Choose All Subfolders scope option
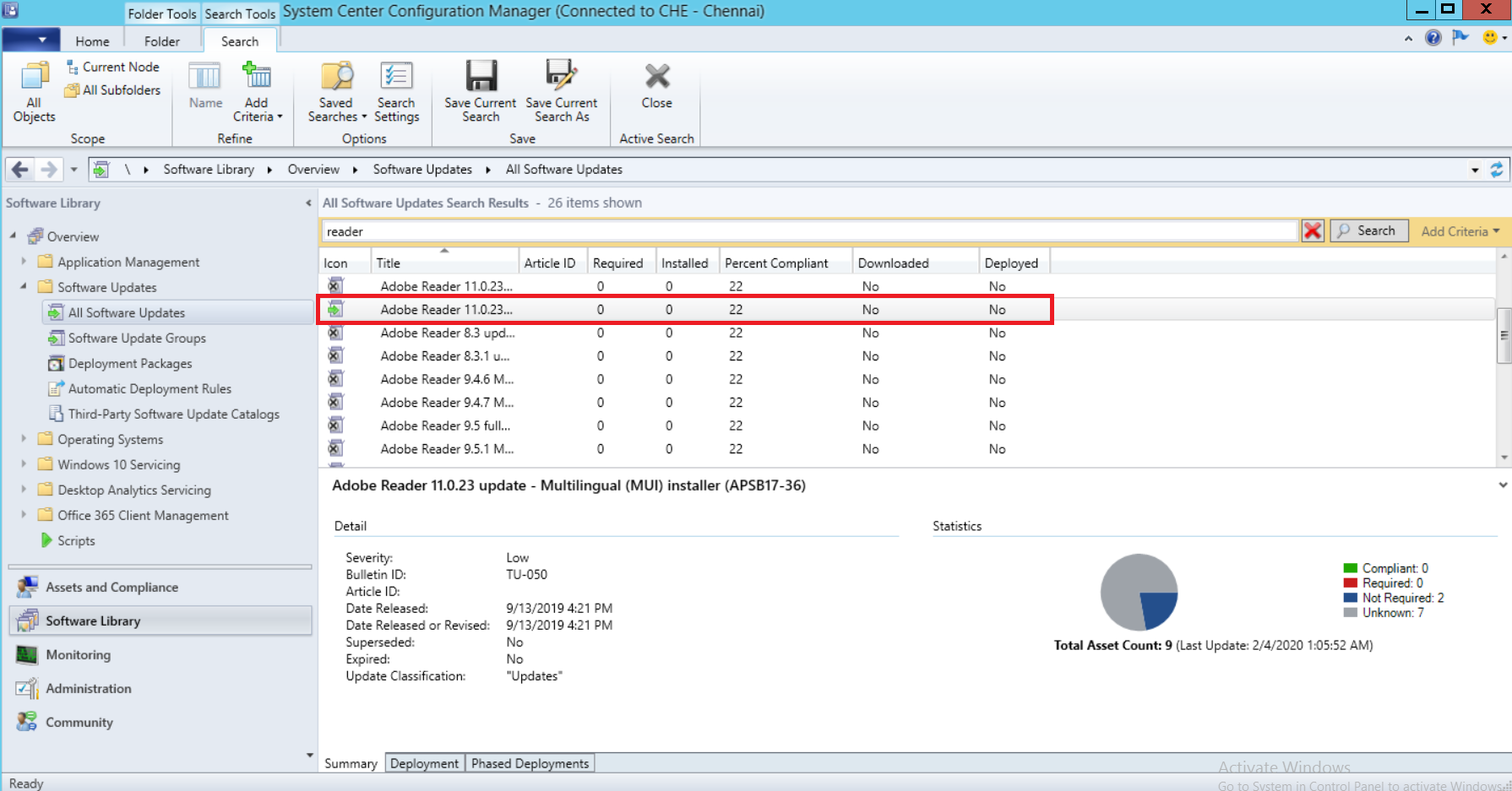The height and width of the screenshot is (791, 1512). [x=112, y=90]
